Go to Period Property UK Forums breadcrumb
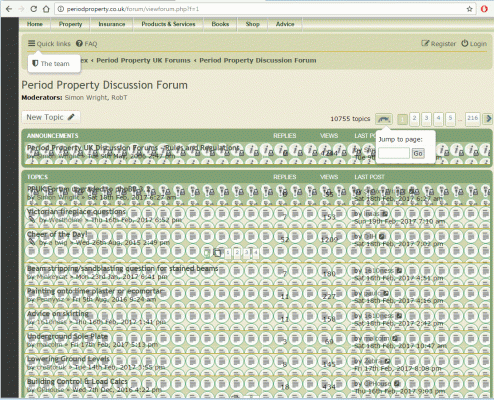The width and height of the screenshot is (494, 400). pyautogui.click(x=143, y=60)
